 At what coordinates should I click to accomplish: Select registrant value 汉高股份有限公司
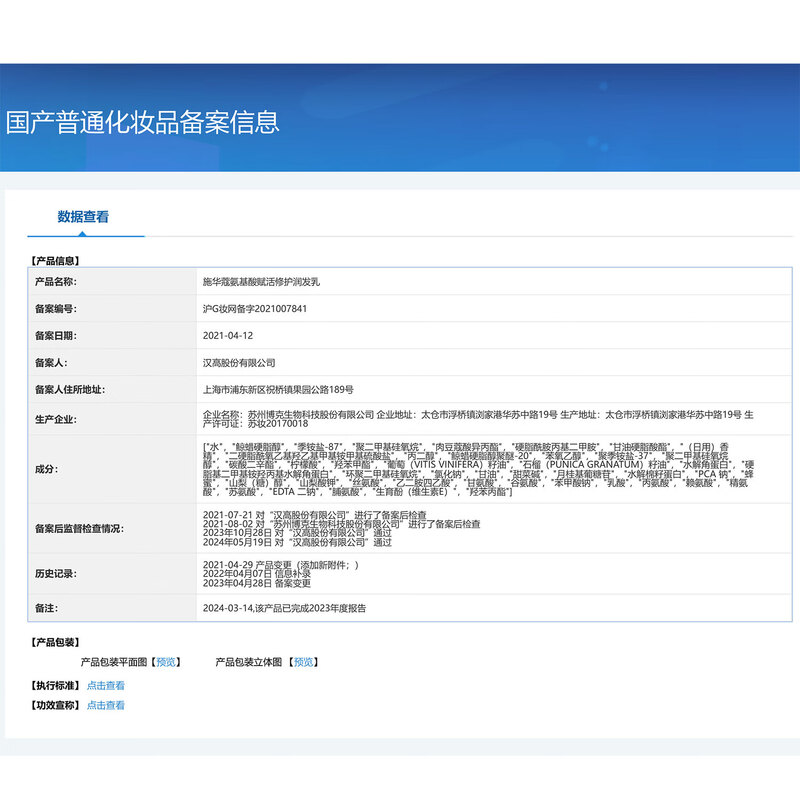point(239,363)
